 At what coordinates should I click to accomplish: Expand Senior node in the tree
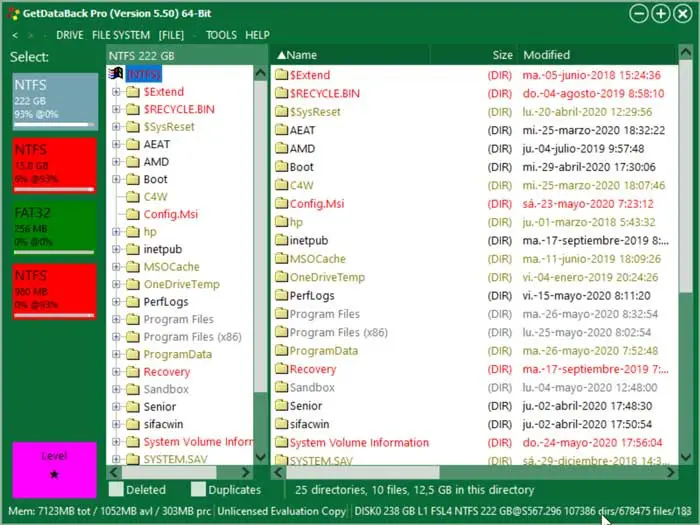pyautogui.click(x=116, y=407)
